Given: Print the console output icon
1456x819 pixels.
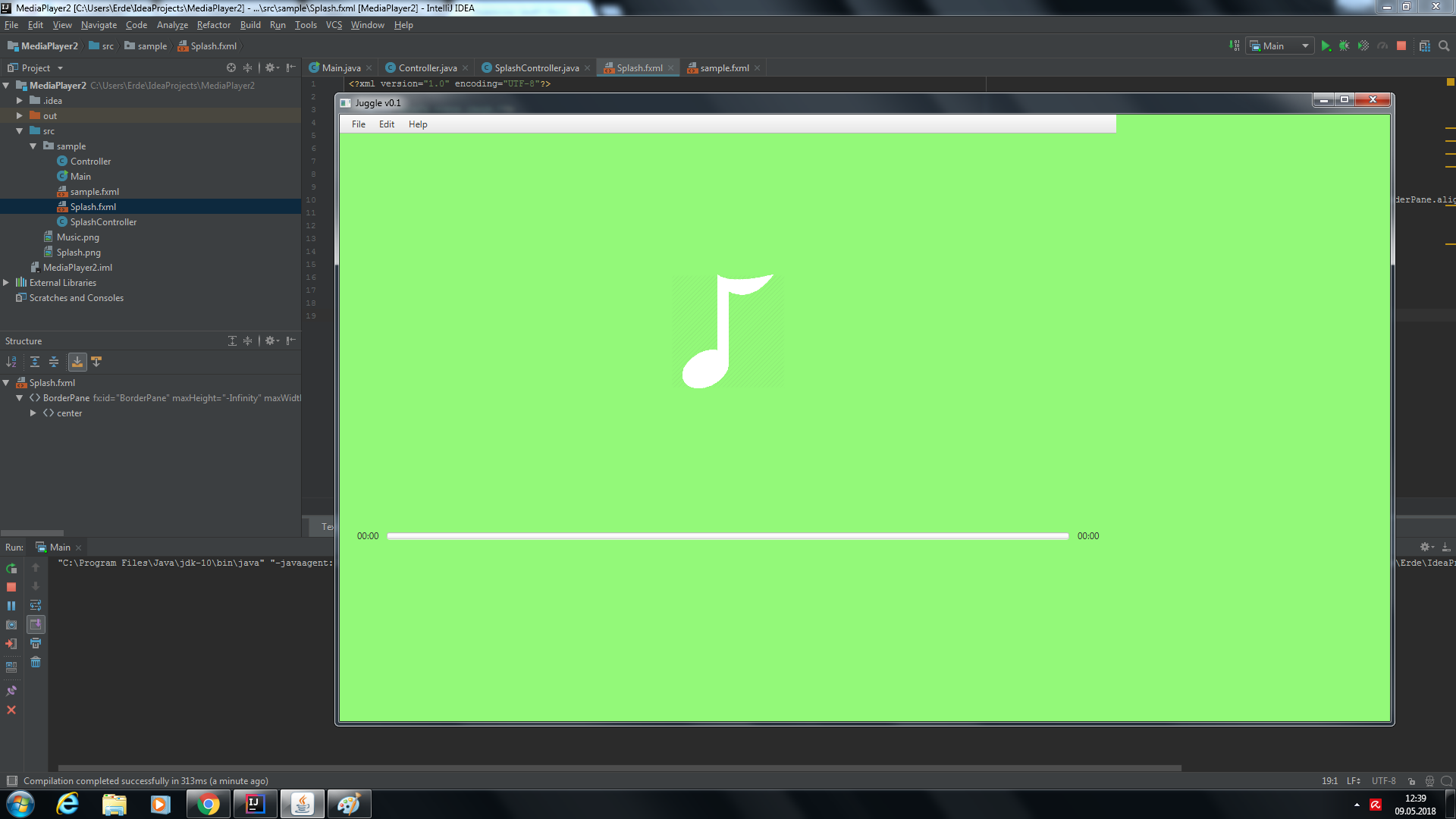Looking at the screenshot, I should (x=36, y=643).
